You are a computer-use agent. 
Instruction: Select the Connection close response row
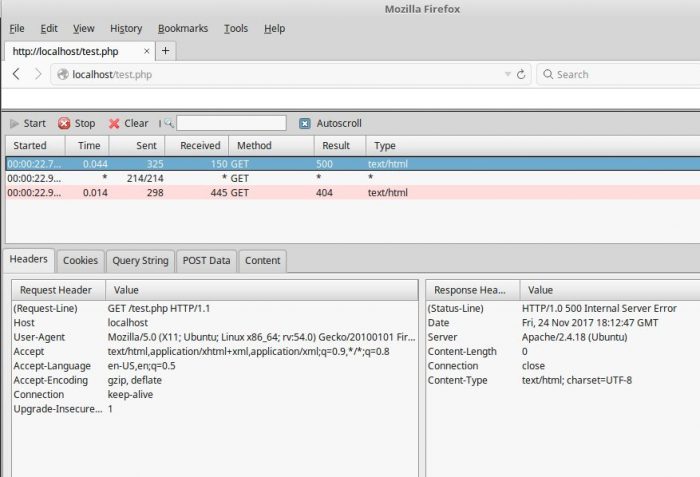[x=563, y=366]
